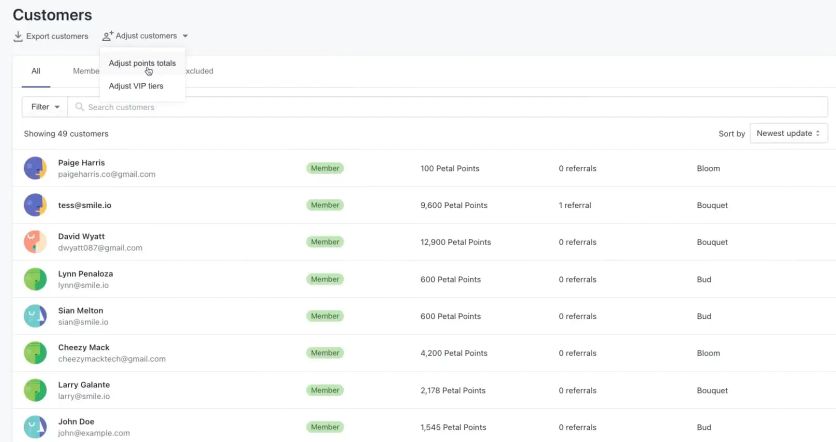
Task: Click the Customers page heading
Action: click(x=52, y=14)
